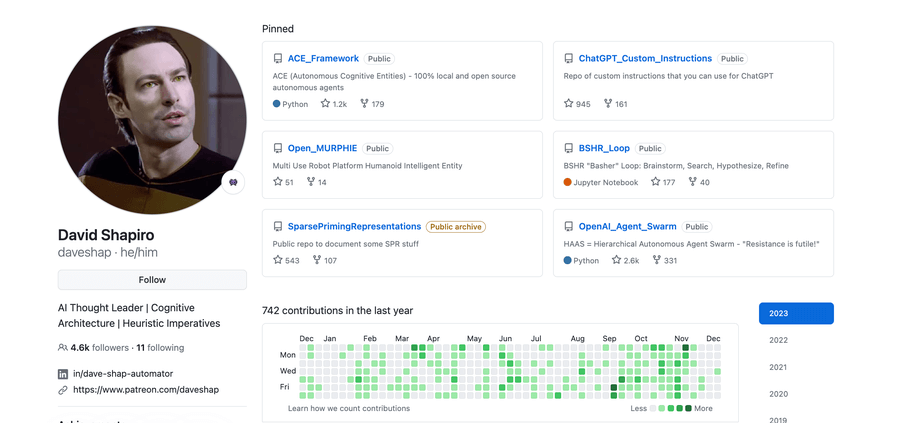View the 179 forks of ACE_Framework
The height and width of the screenshot is (423, 899).
(372, 104)
